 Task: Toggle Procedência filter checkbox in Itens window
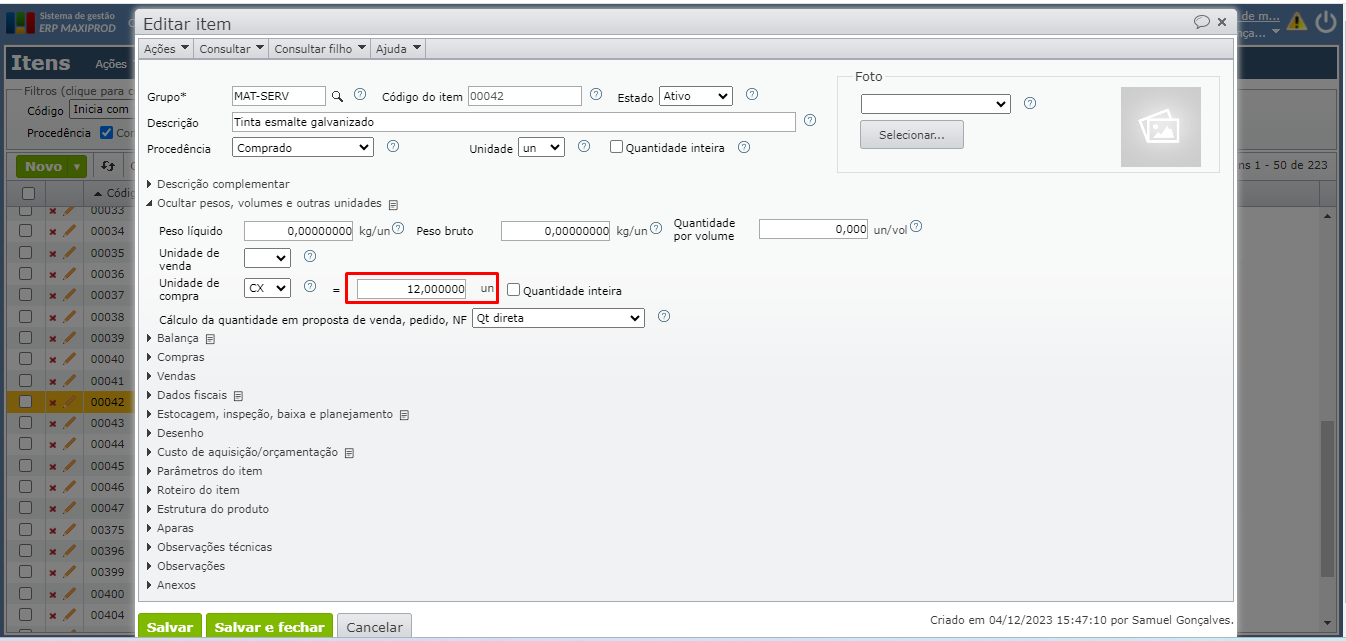pos(107,132)
